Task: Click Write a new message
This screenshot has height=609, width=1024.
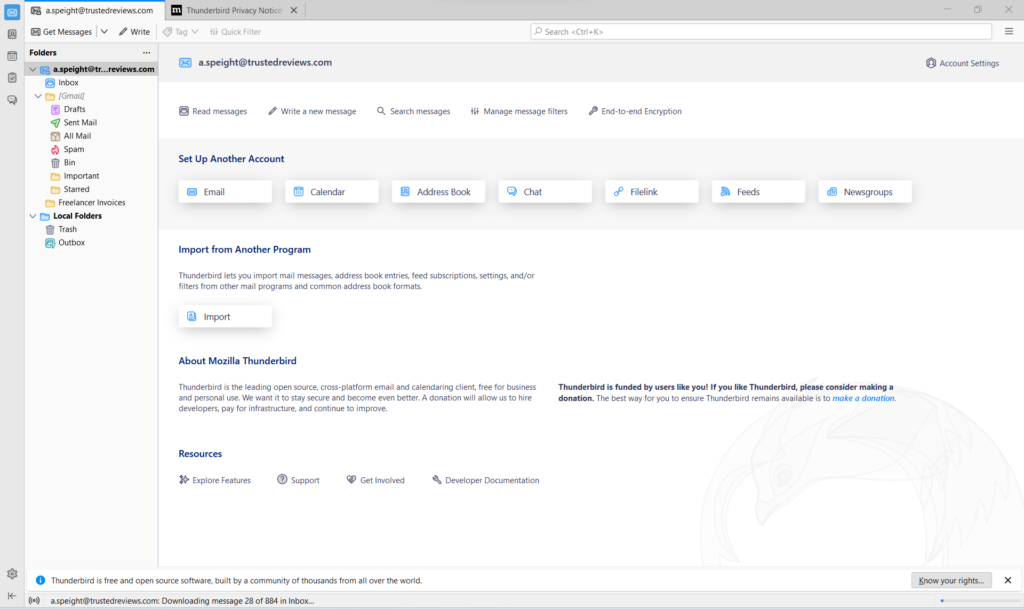Action: pos(312,111)
